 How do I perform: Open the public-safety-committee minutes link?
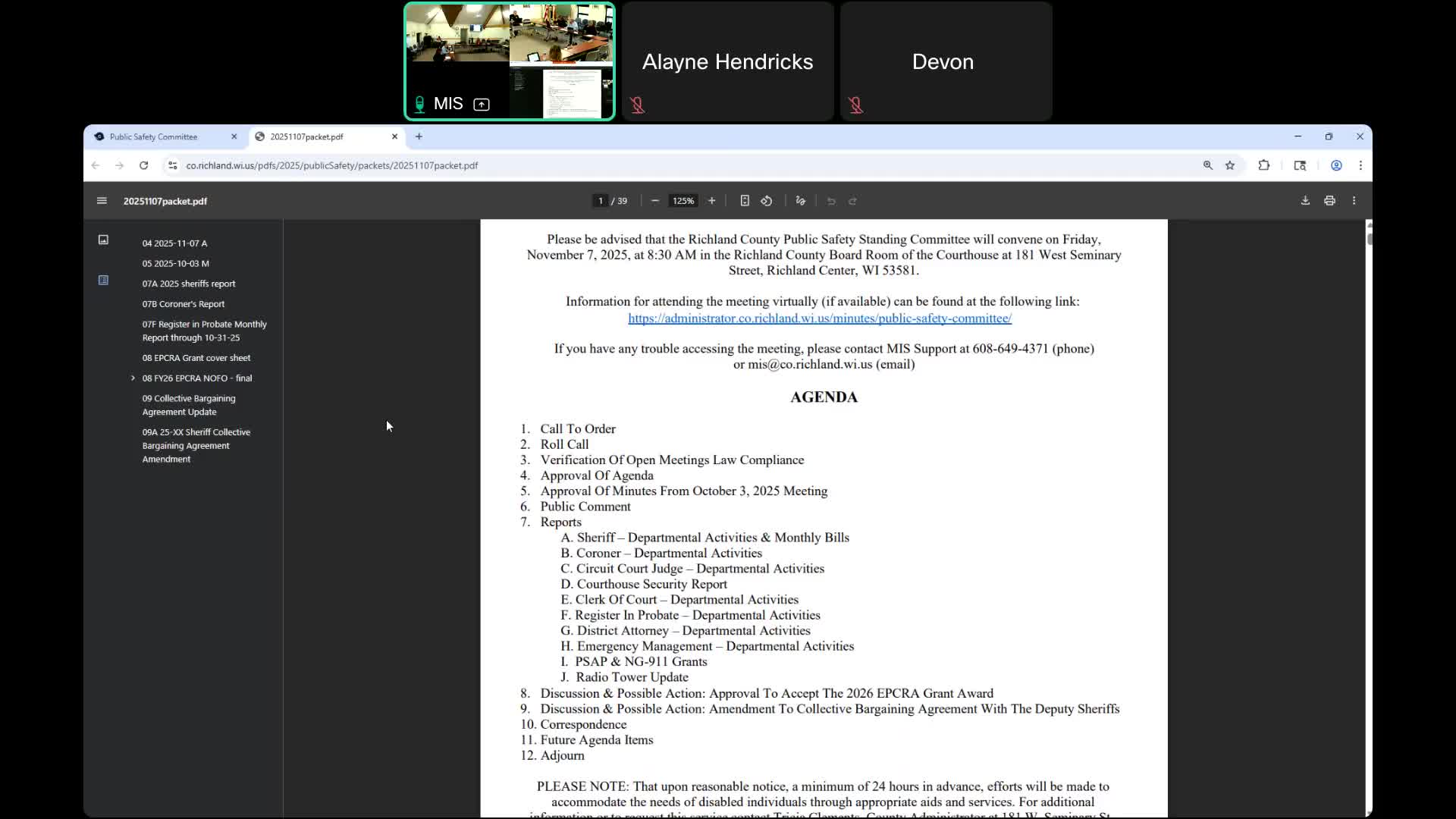819,318
